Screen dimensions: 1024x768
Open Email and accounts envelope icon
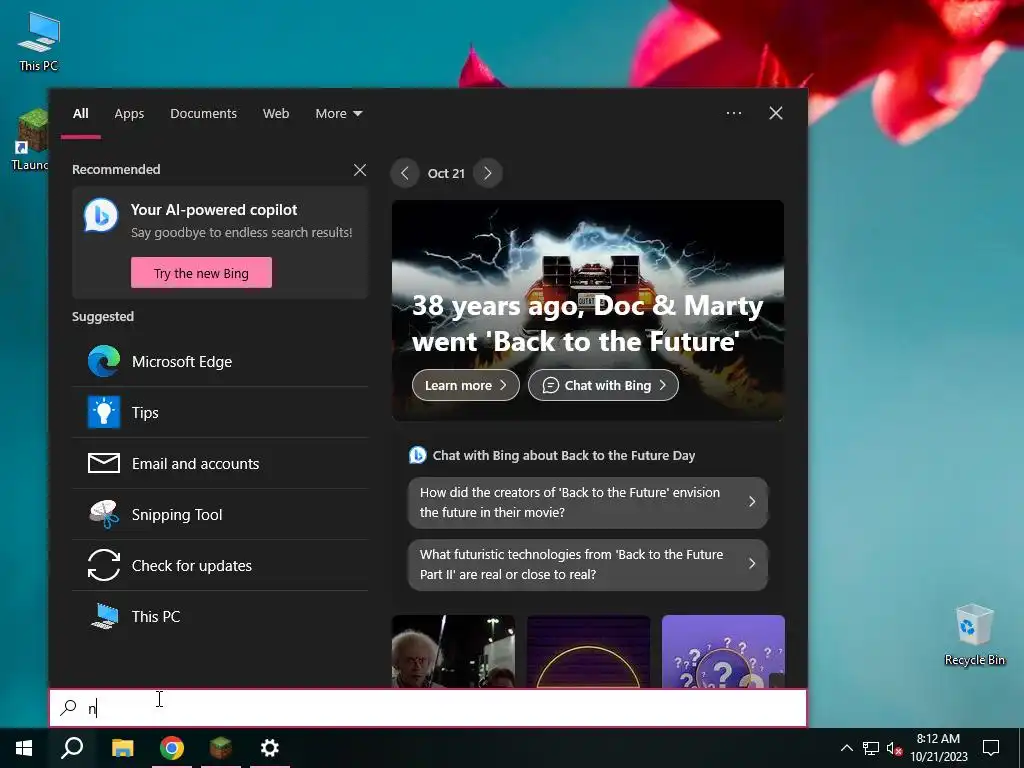pyautogui.click(x=104, y=463)
